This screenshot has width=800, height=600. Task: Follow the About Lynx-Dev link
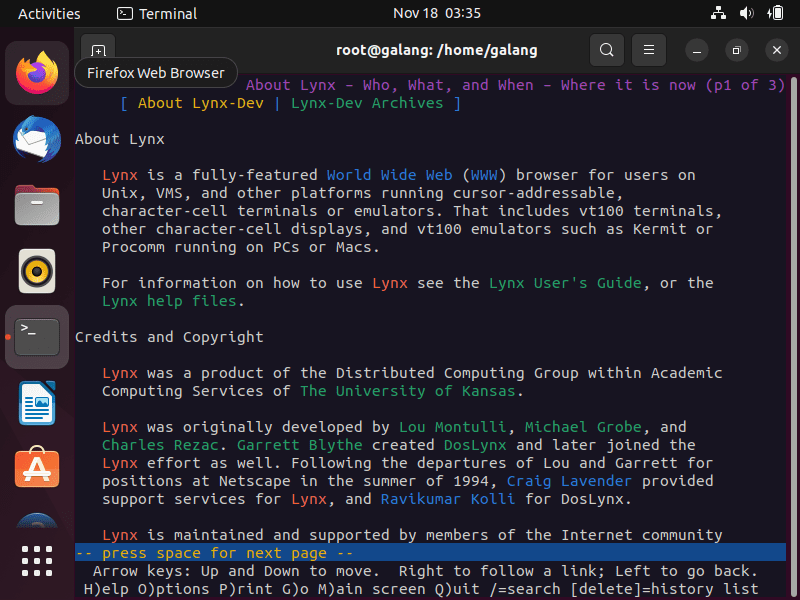coord(201,103)
